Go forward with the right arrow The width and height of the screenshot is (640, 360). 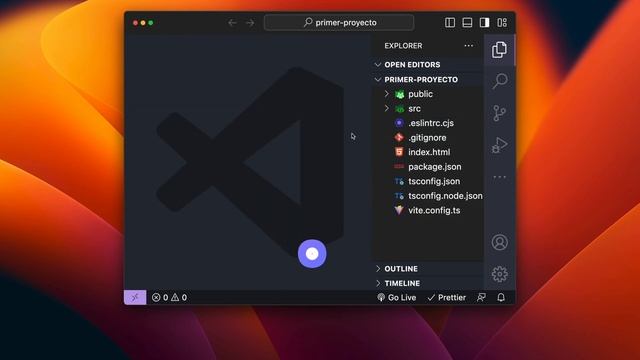coord(250,23)
